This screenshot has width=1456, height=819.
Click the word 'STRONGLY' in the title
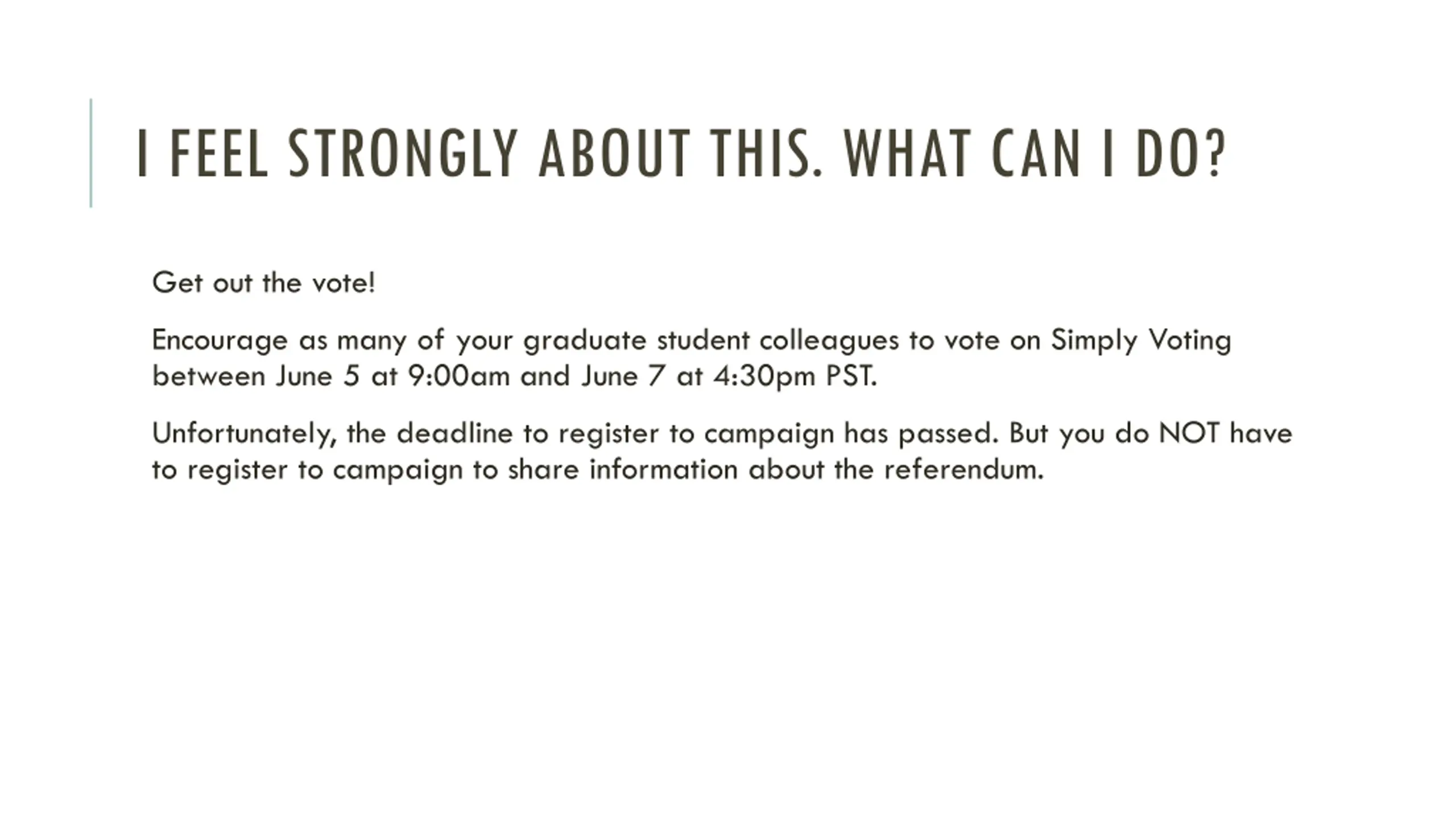[403, 153]
